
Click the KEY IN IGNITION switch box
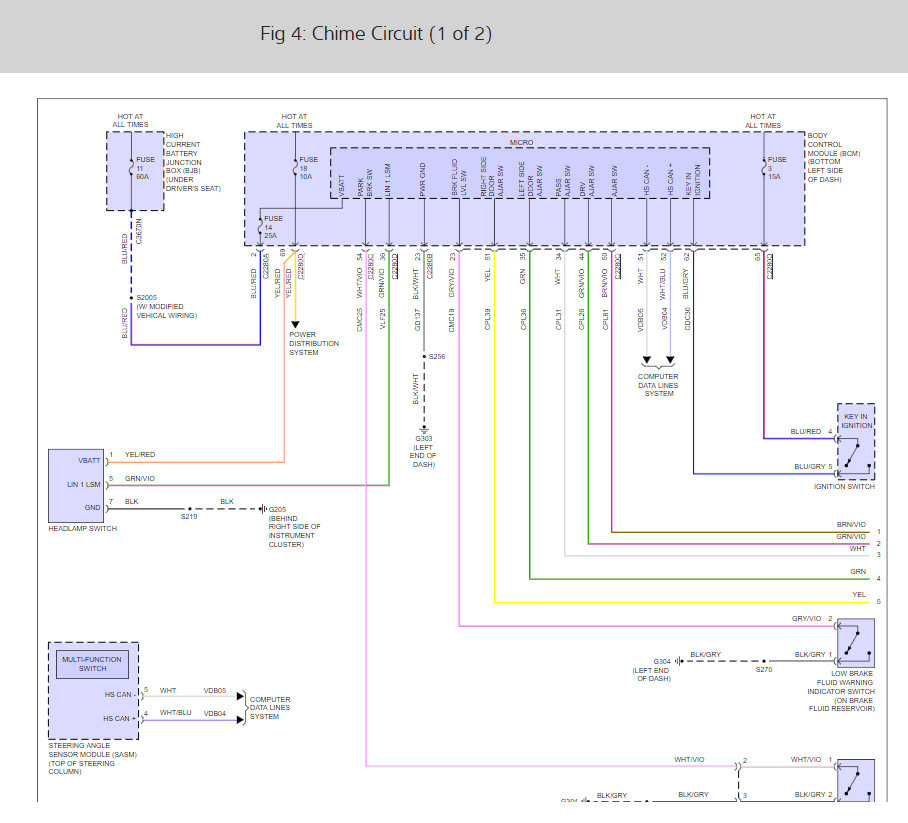click(x=856, y=441)
